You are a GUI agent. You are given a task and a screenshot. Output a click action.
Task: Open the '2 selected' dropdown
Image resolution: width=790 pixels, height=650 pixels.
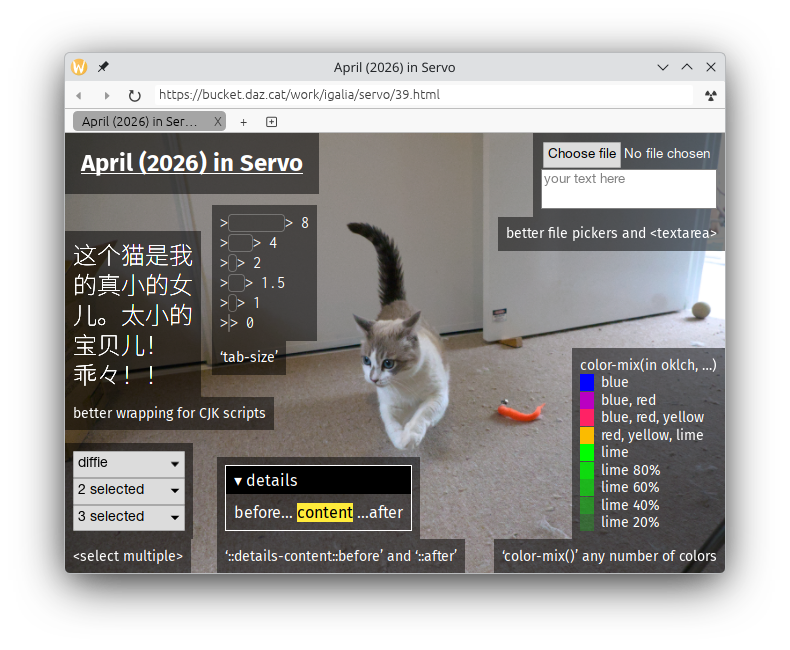[x=129, y=490]
